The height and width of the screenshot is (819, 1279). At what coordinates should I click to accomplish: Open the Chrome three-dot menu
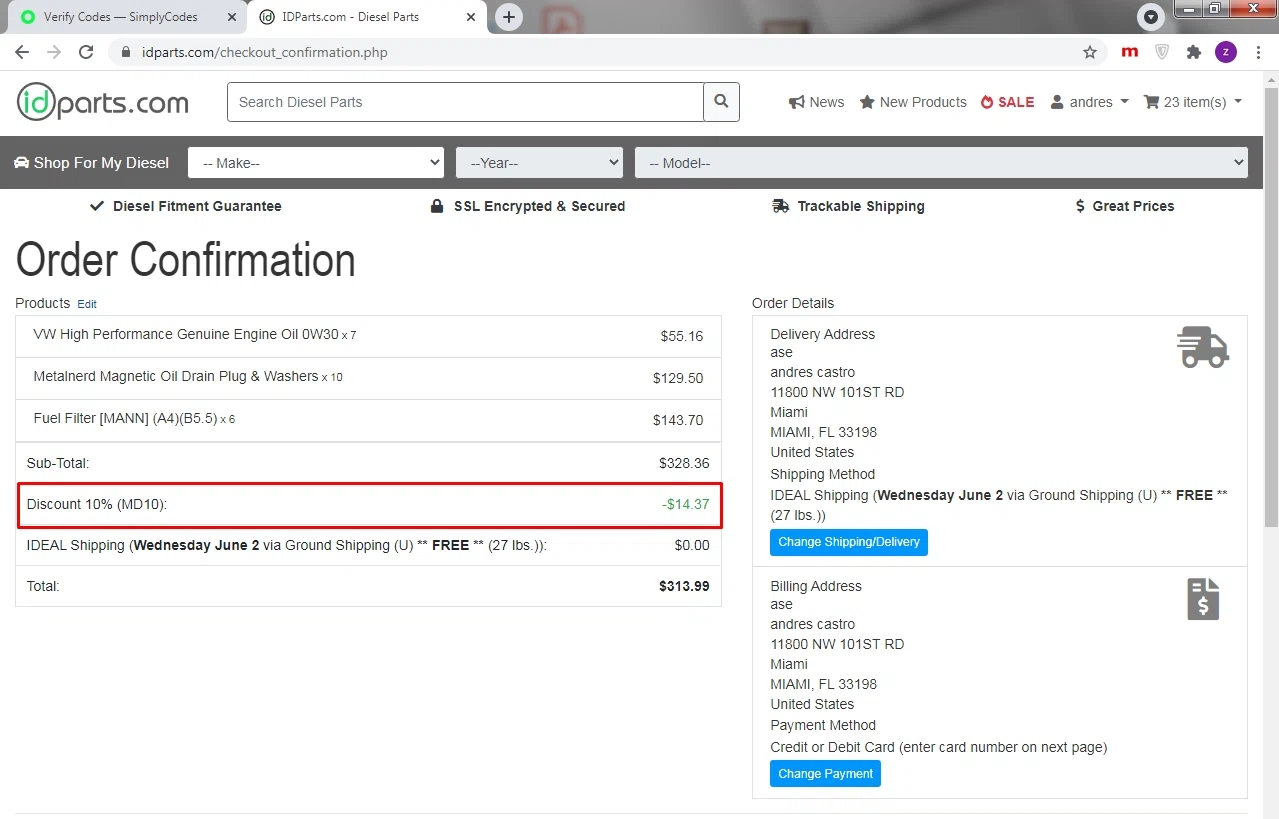click(x=1258, y=52)
